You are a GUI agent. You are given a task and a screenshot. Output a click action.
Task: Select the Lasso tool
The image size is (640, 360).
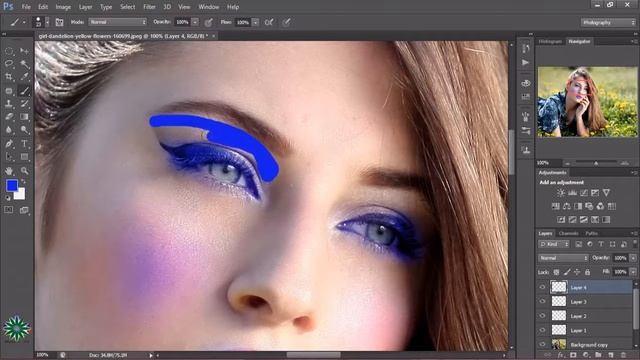9,64
